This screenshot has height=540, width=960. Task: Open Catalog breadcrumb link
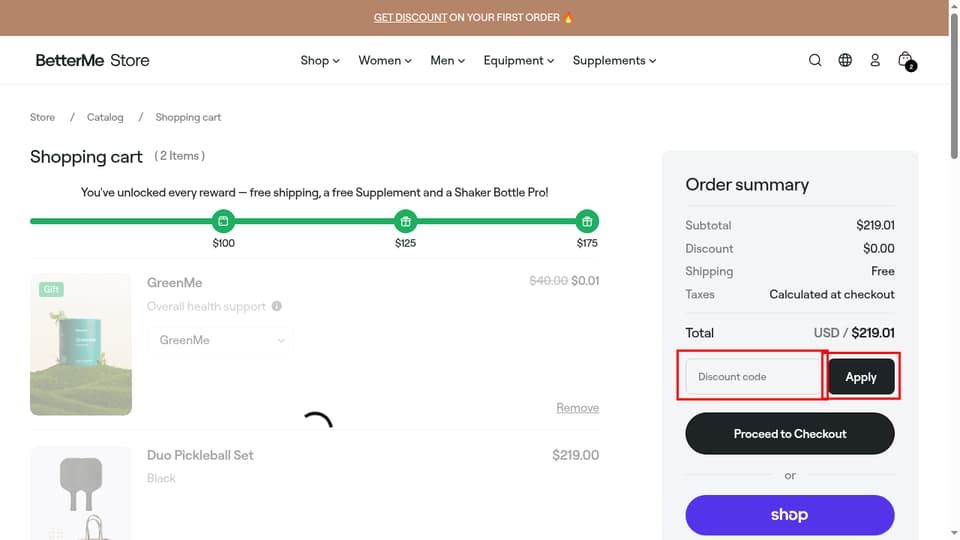(x=105, y=117)
